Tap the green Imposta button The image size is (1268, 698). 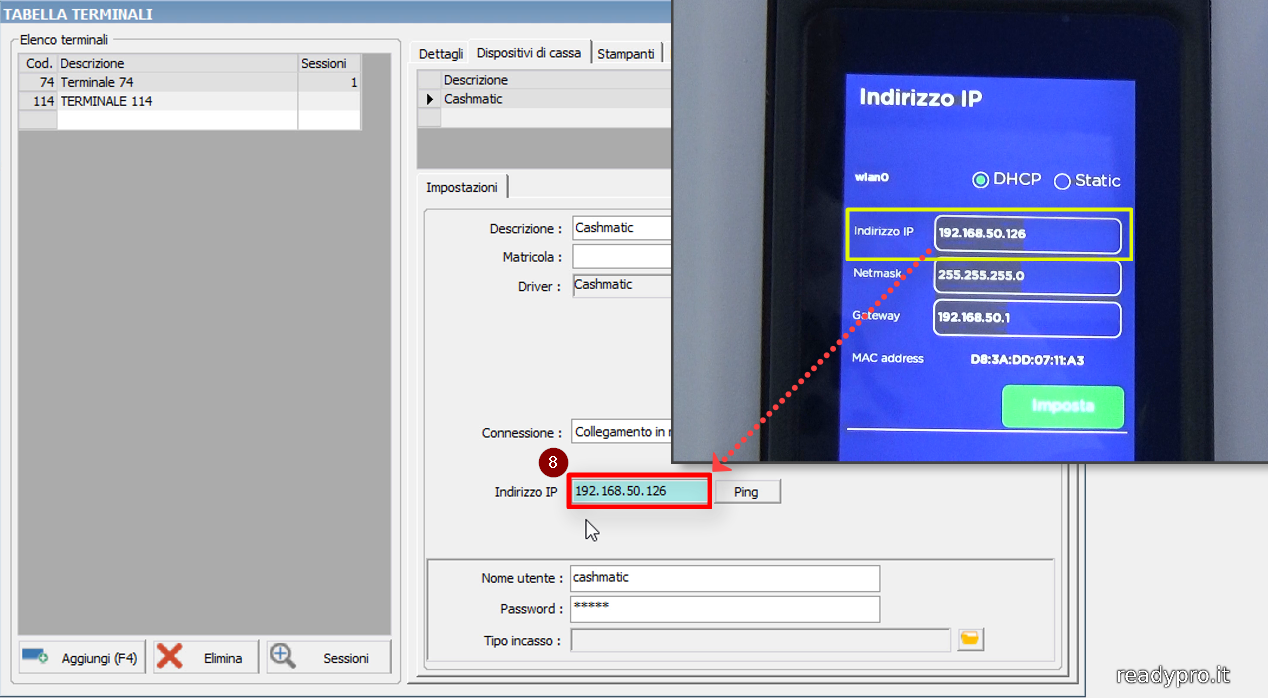(1062, 407)
